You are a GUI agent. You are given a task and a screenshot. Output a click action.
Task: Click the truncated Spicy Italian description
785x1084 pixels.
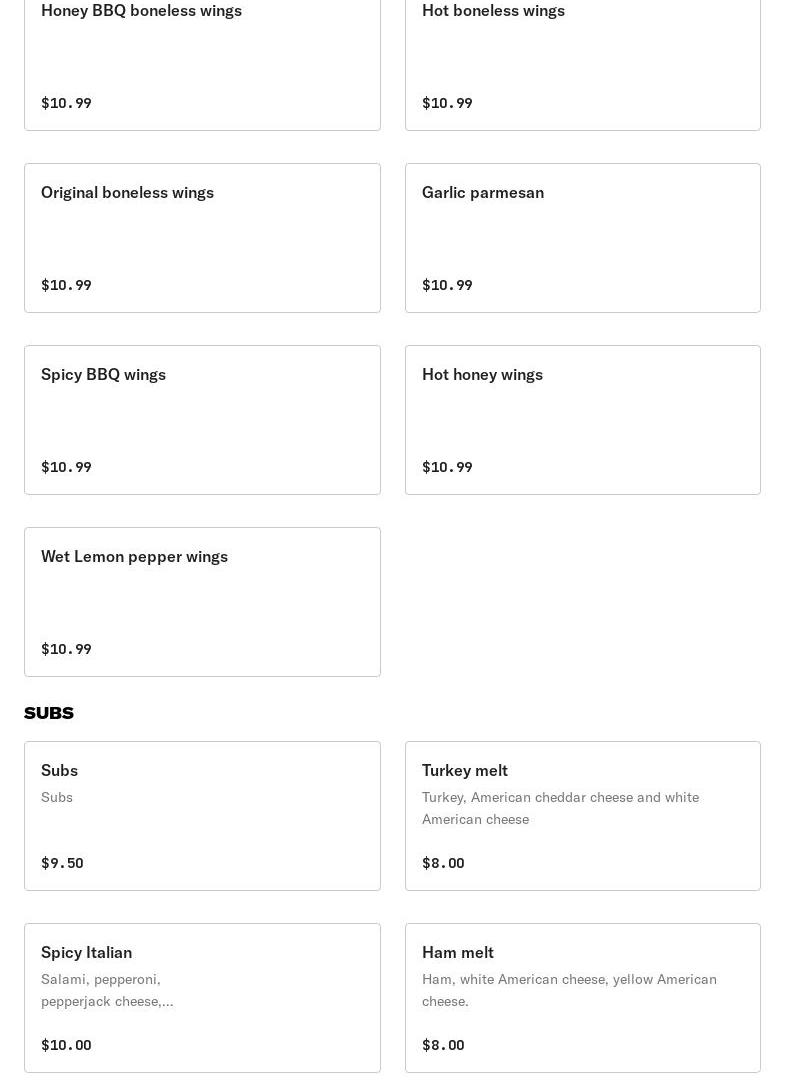coord(107,990)
